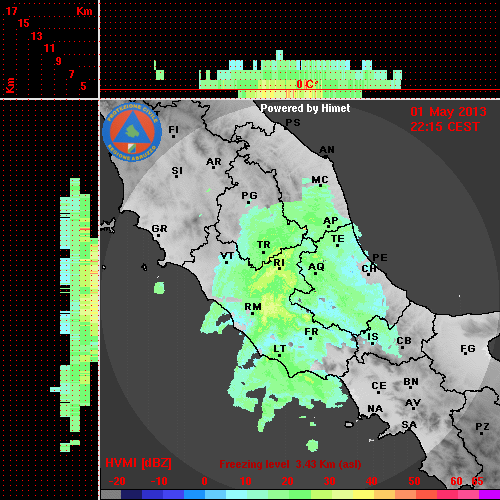
Task: Select the CB city label
Action: (x=404, y=341)
